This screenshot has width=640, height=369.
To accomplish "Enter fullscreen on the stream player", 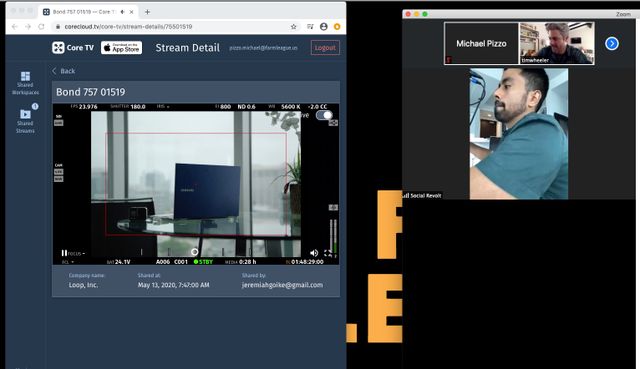I will 328,253.
